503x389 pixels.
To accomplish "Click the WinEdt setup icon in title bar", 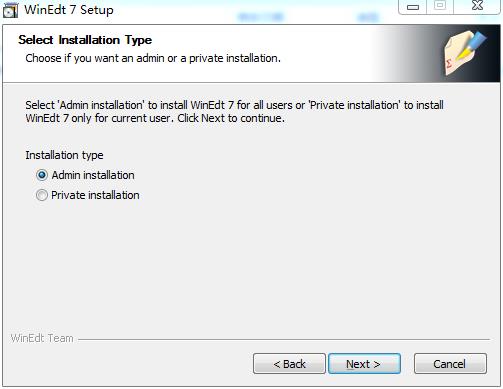I will tap(10, 10).
